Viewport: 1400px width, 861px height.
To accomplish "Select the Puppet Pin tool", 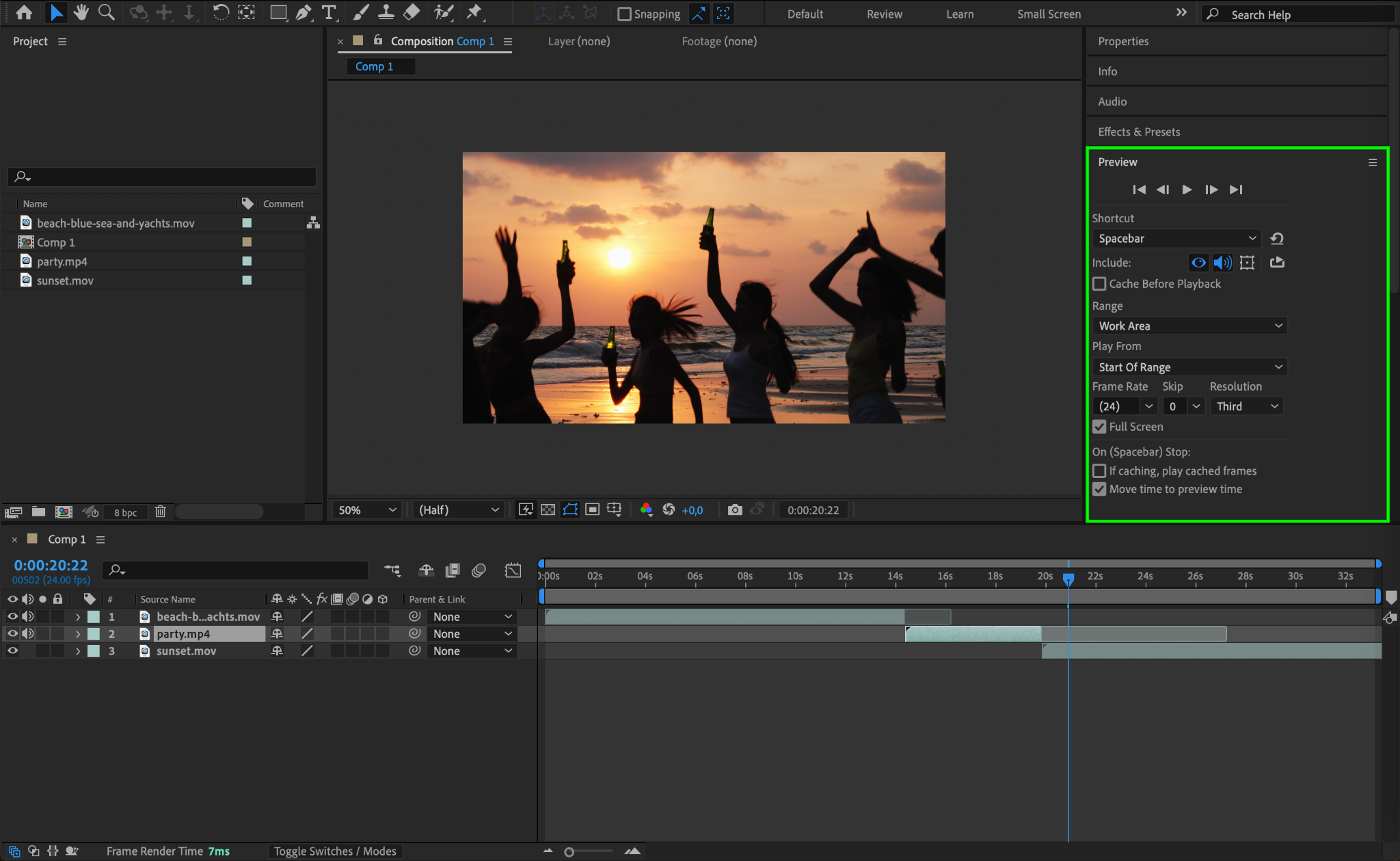I will click(x=474, y=12).
